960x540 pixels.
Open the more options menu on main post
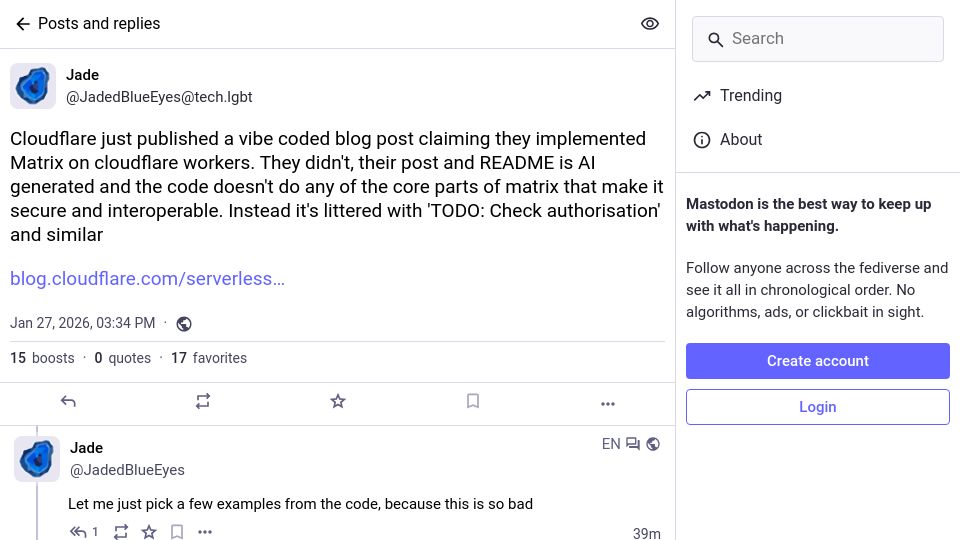point(607,403)
